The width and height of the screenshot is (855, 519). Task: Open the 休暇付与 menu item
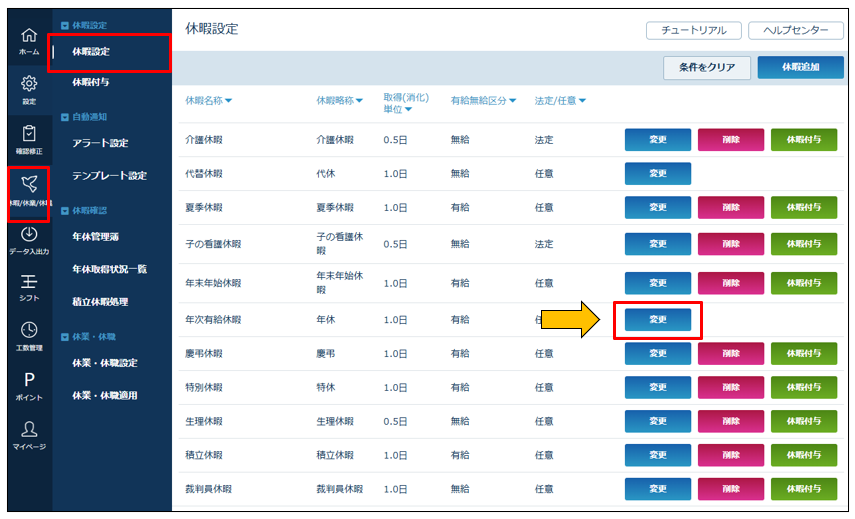[x=91, y=82]
